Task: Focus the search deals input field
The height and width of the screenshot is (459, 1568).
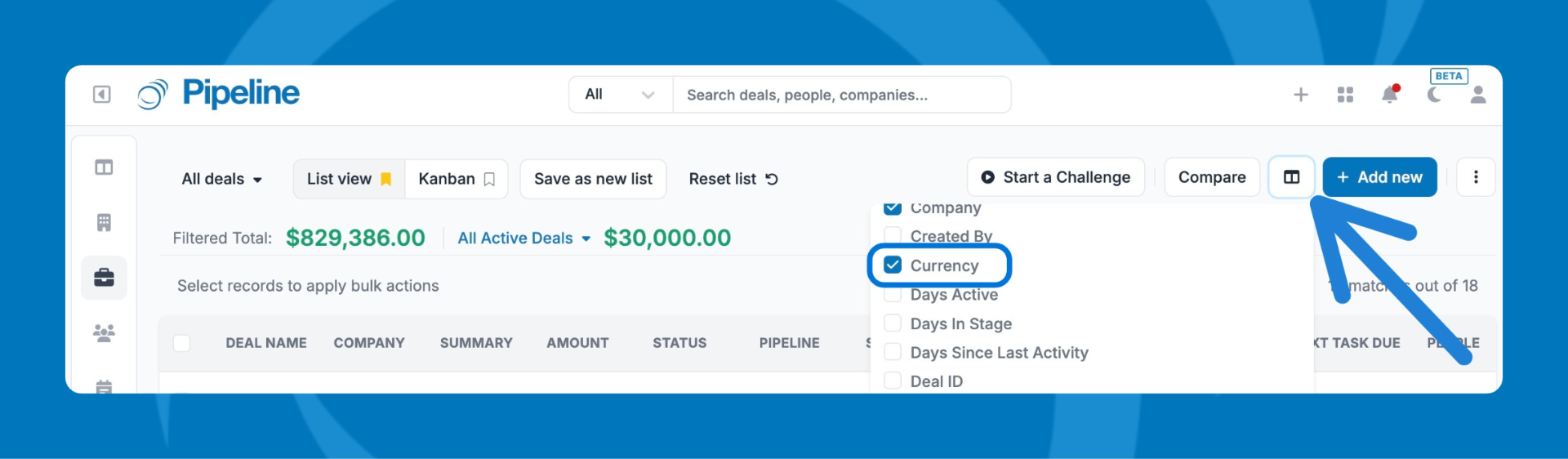Action: pos(841,95)
